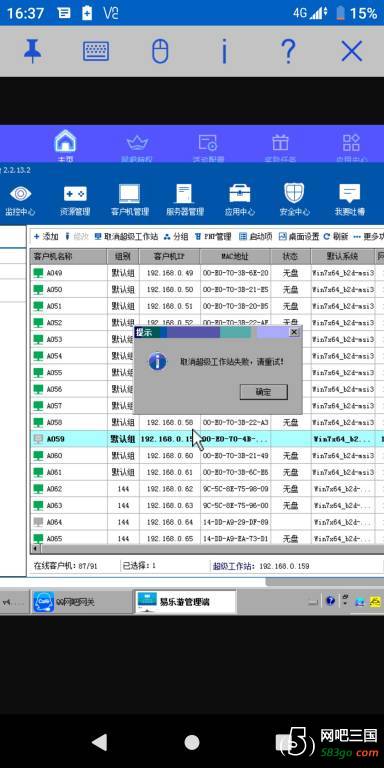Click the green monitor icon for A053
Viewport: 384px width, 768px height.
pyautogui.click(x=38, y=339)
